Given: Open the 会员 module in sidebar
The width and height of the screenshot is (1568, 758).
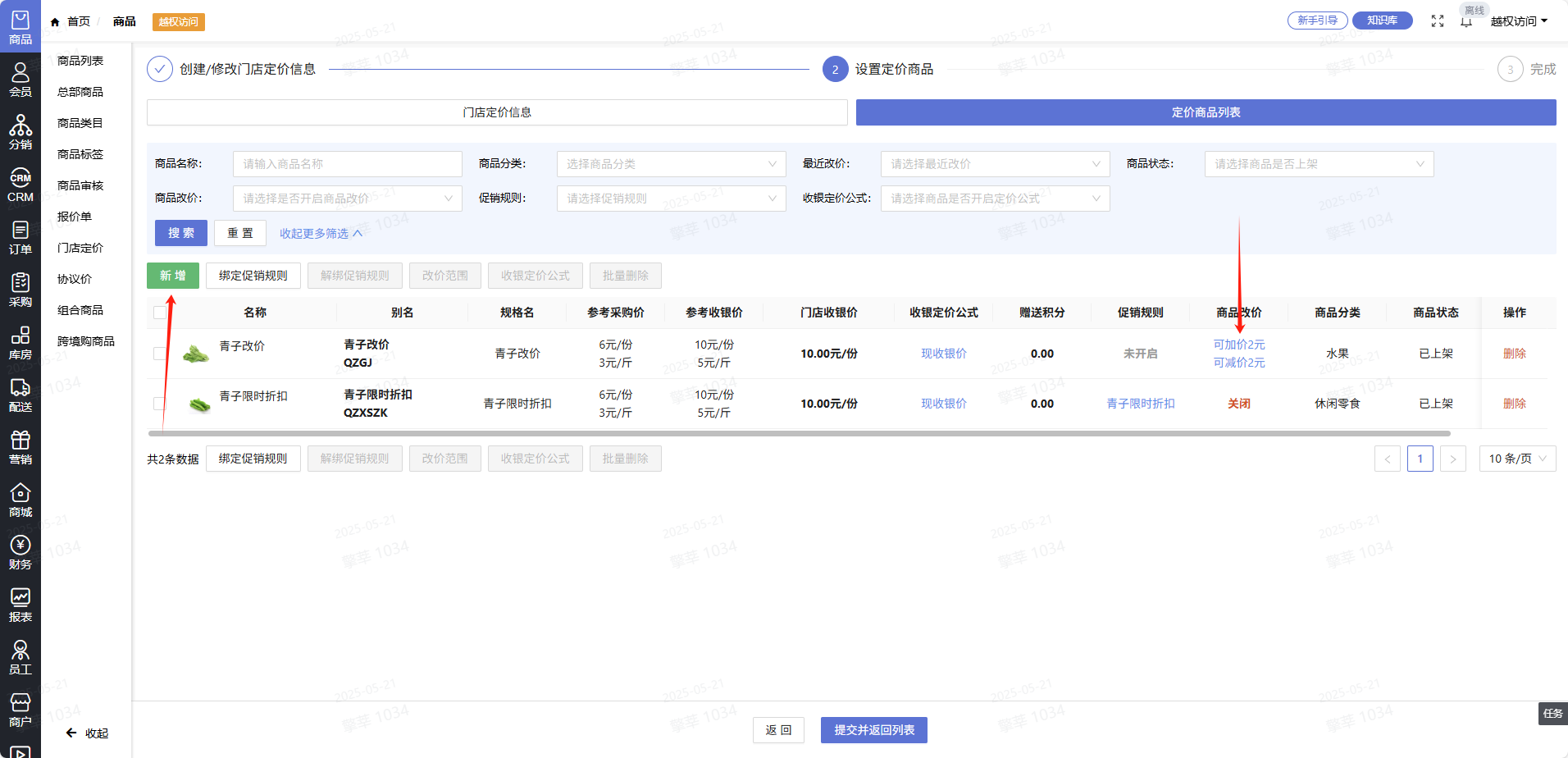Looking at the screenshot, I should click(21, 80).
